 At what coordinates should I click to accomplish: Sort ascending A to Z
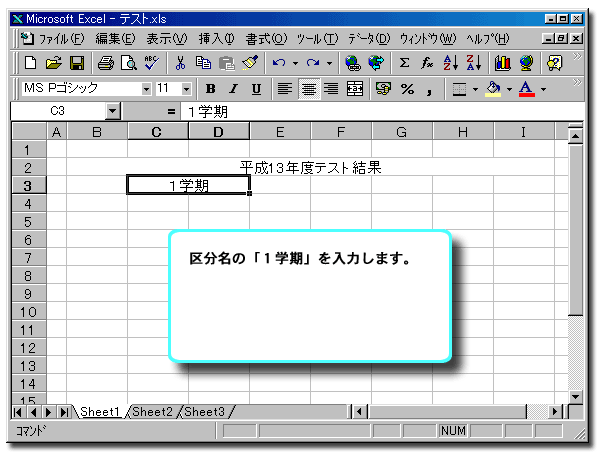[x=450, y=63]
